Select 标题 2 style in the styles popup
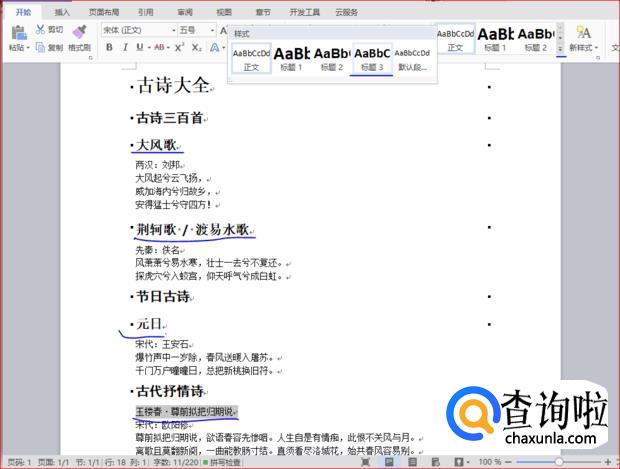The width and height of the screenshot is (620, 469). tap(331, 59)
